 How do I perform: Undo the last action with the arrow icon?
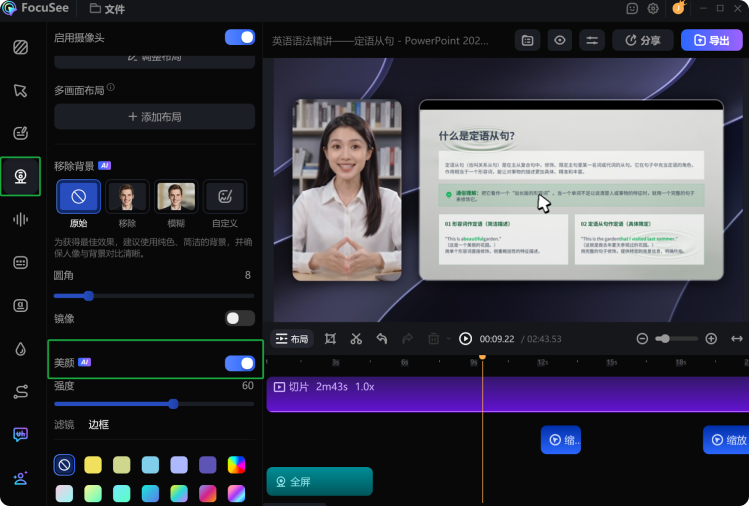382,339
